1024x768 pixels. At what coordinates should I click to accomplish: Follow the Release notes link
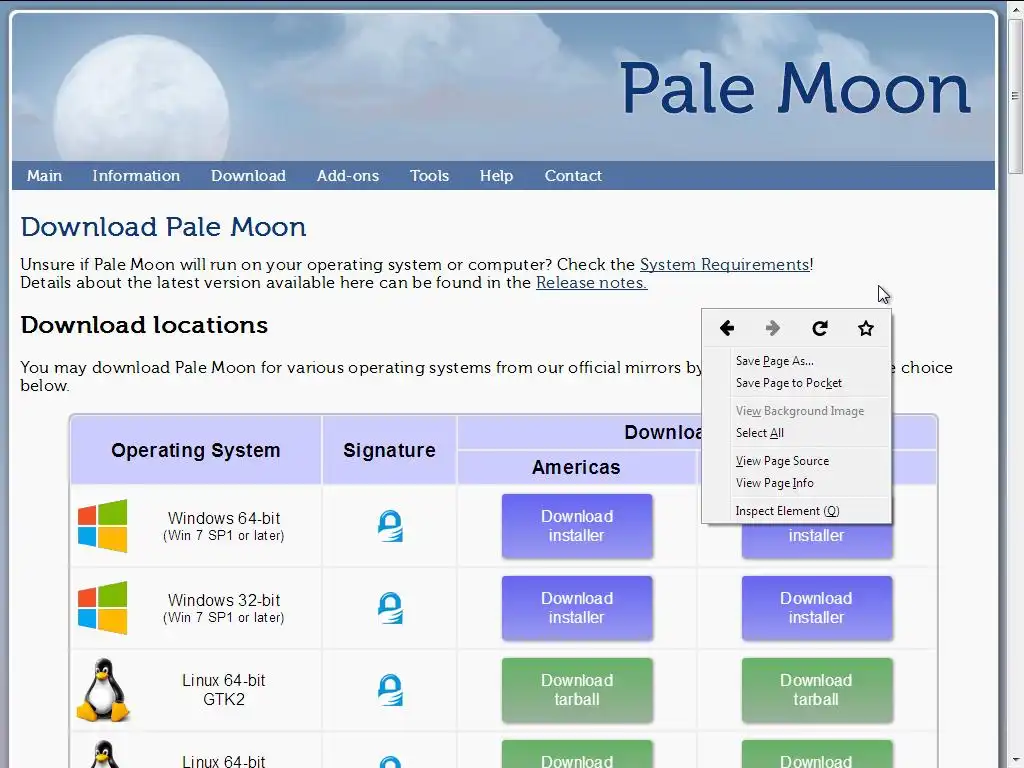[591, 283]
